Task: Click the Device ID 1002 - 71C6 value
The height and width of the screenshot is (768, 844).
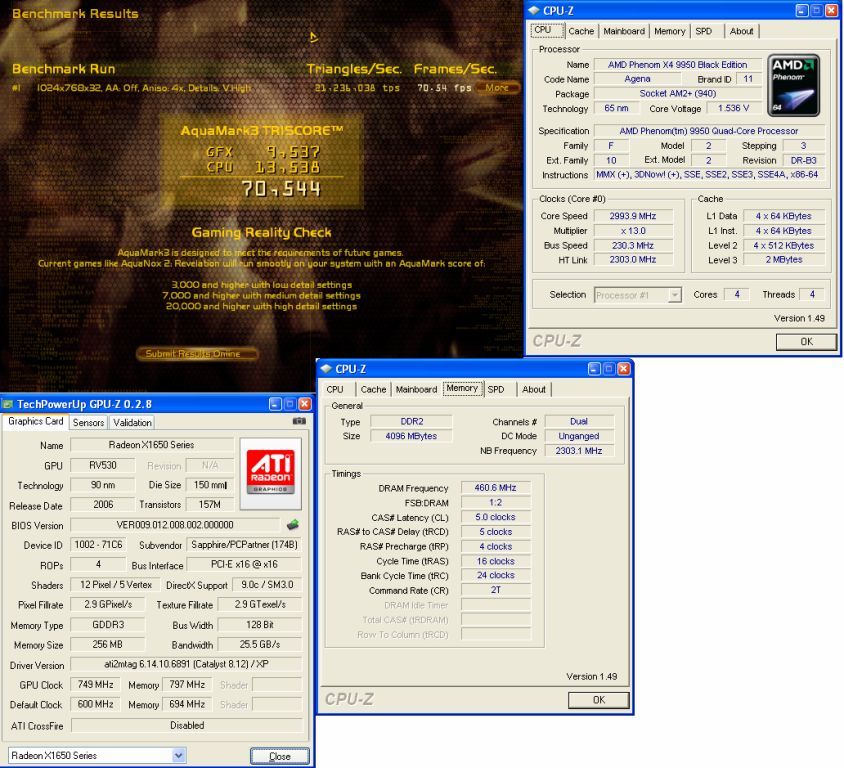Action: coord(99,545)
